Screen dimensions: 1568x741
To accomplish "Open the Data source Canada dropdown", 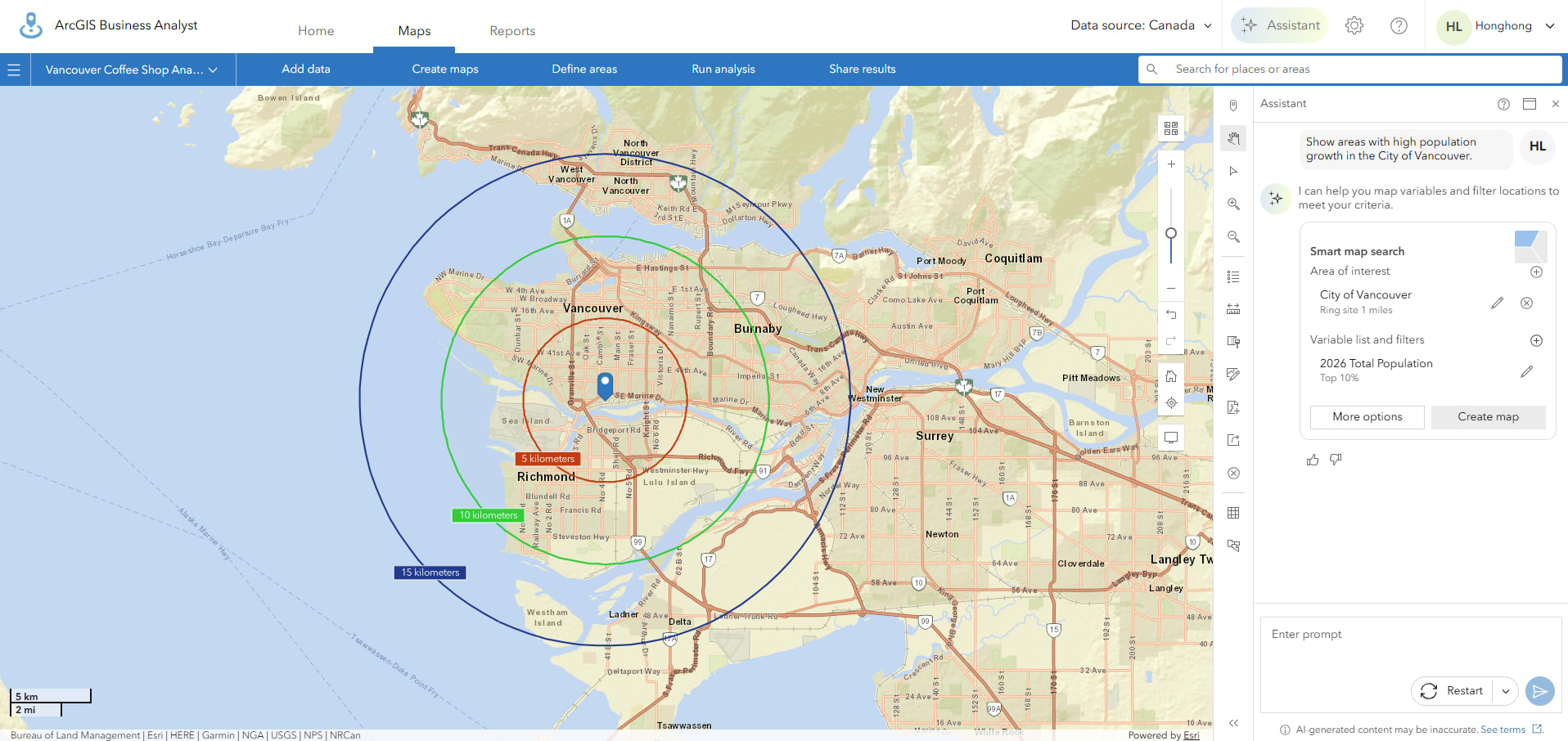I will [x=1141, y=25].
